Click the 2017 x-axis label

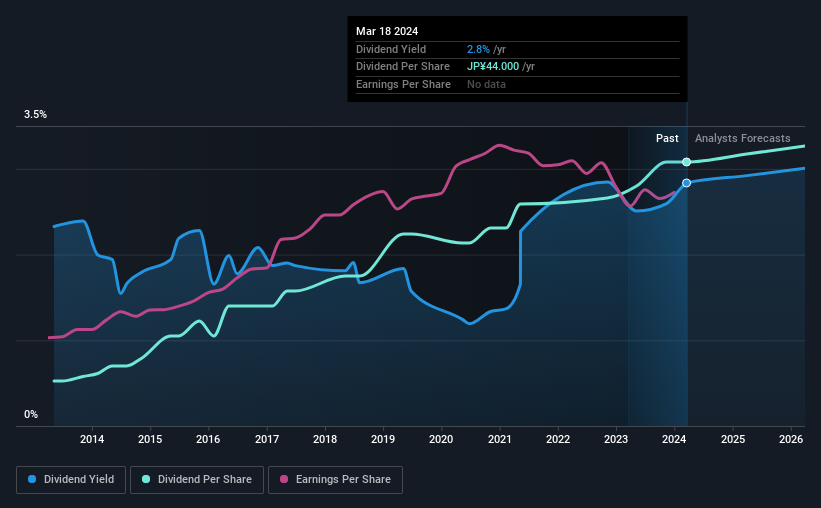coord(267,439)
